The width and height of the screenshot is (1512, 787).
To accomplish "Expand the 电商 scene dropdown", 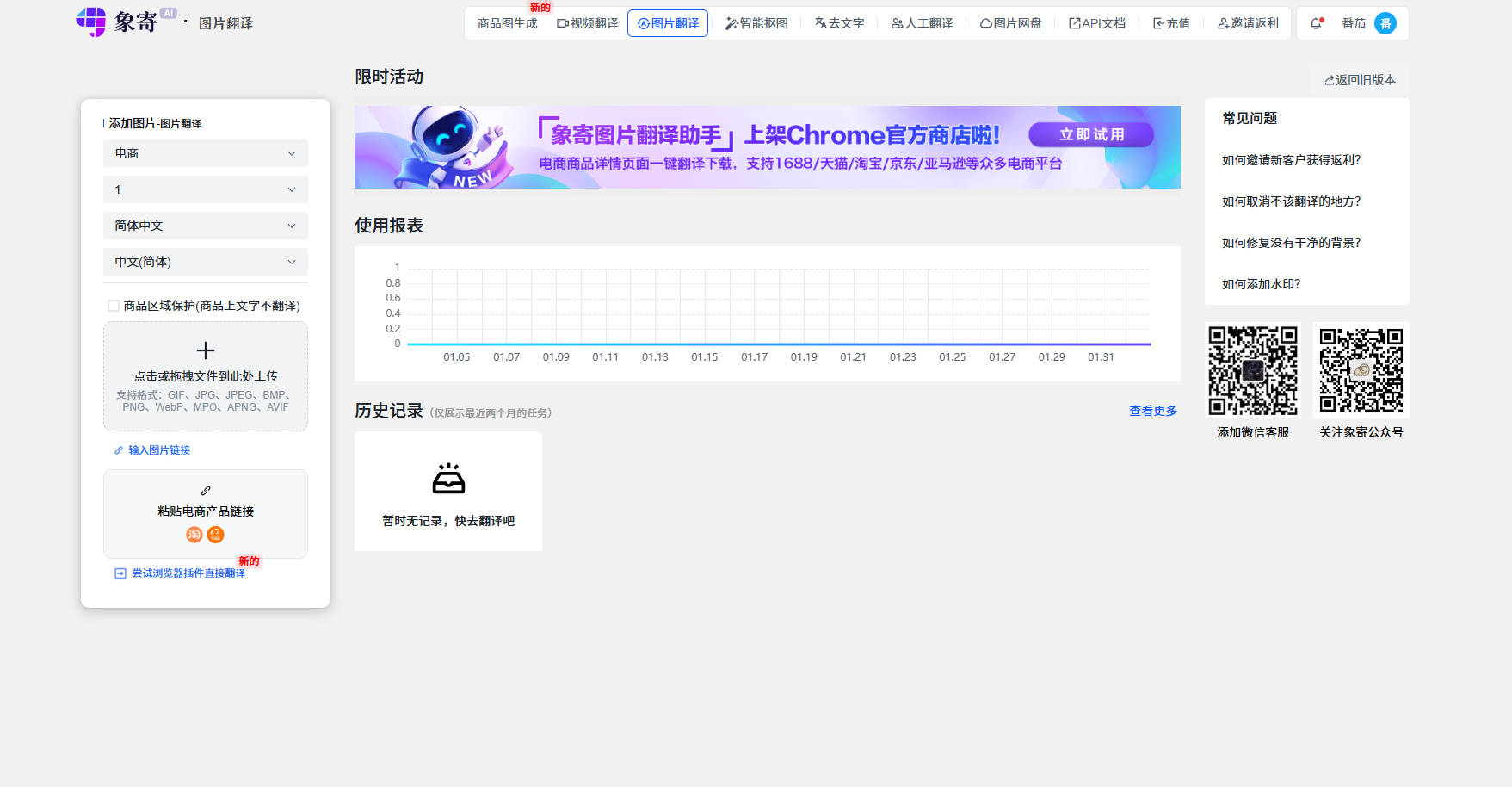I will pyautogui.click(x=205, y=153).
